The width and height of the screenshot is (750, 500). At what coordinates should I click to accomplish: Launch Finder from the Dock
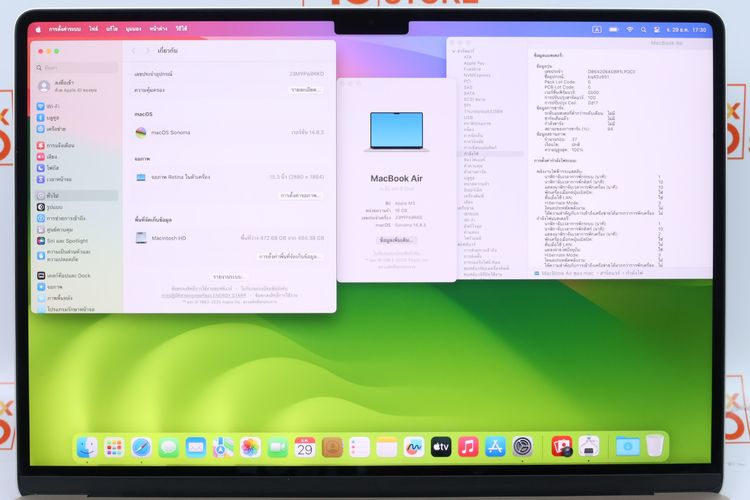[x=87, y=447]
